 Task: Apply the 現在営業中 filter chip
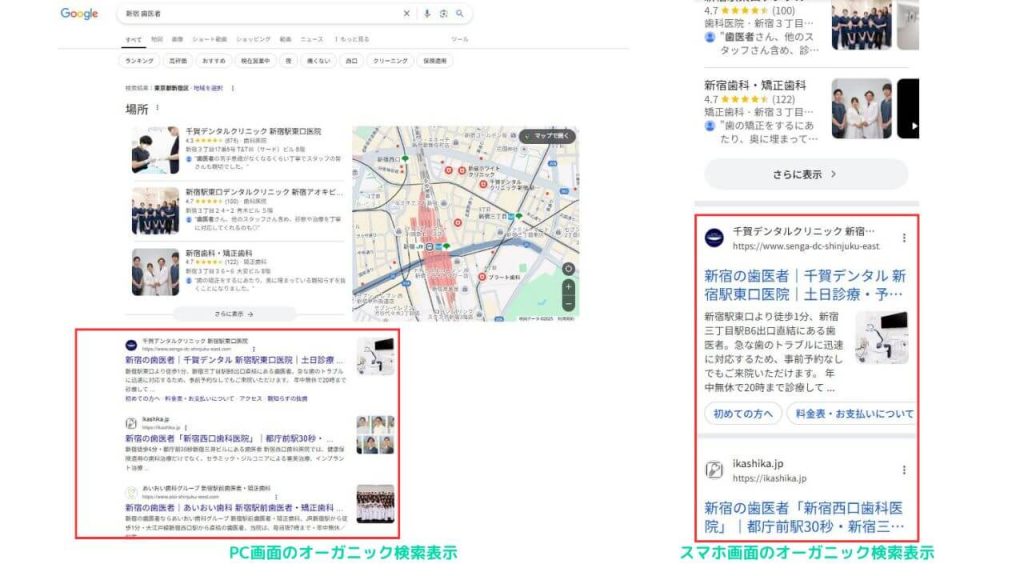255,61
